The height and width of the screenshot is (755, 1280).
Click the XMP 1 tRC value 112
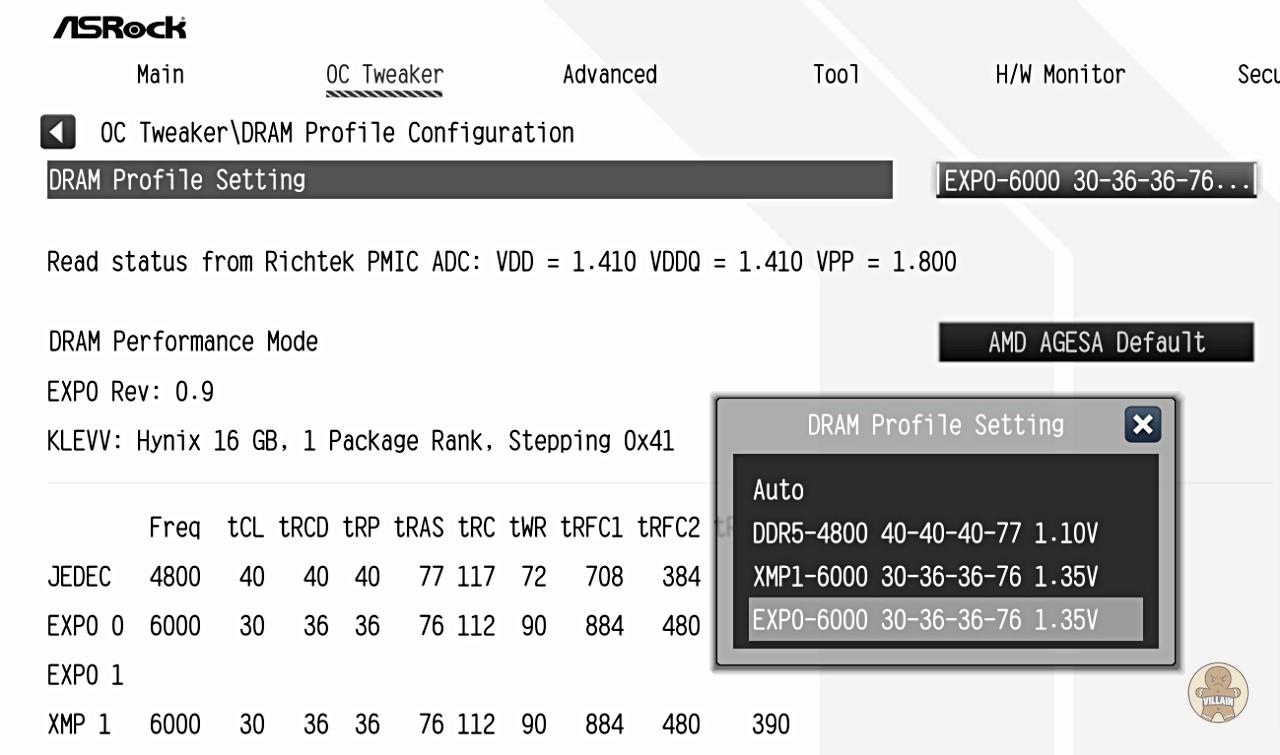point(476,724)
